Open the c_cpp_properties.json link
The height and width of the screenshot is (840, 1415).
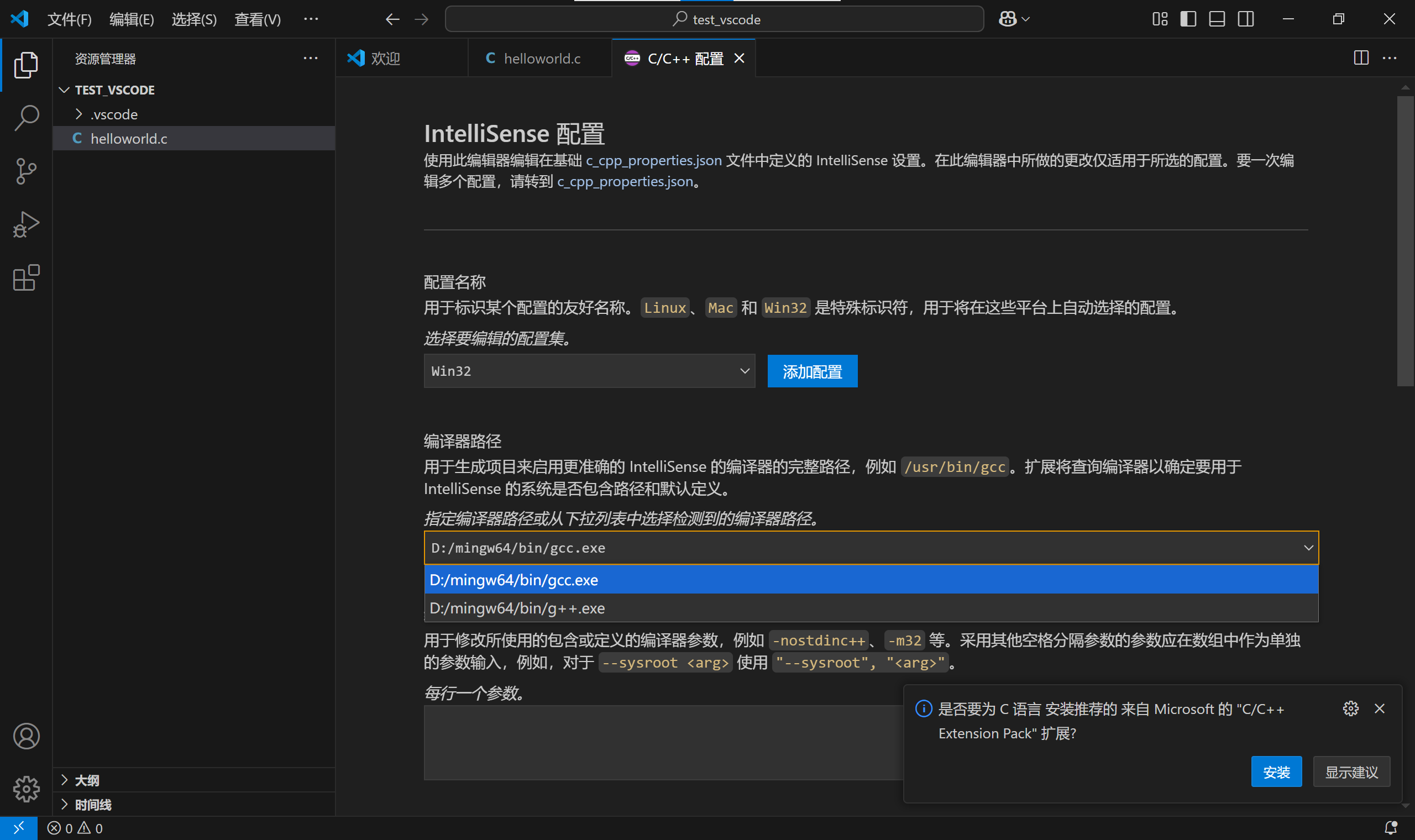653,160
